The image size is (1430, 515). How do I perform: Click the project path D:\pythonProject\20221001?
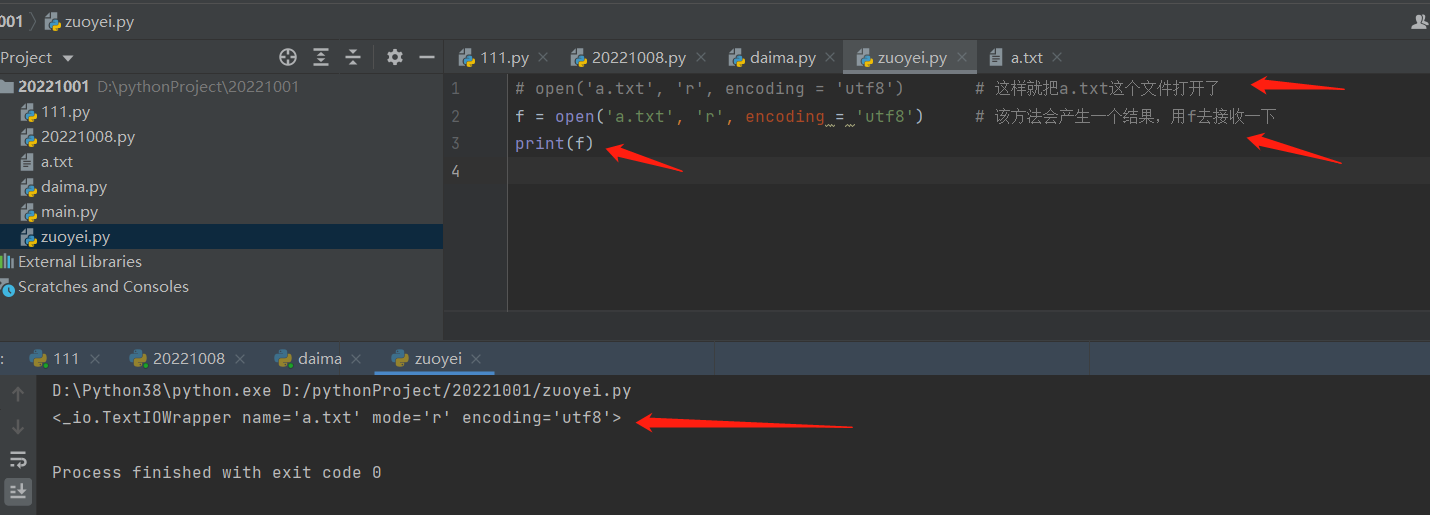click(x=198, y=87)
